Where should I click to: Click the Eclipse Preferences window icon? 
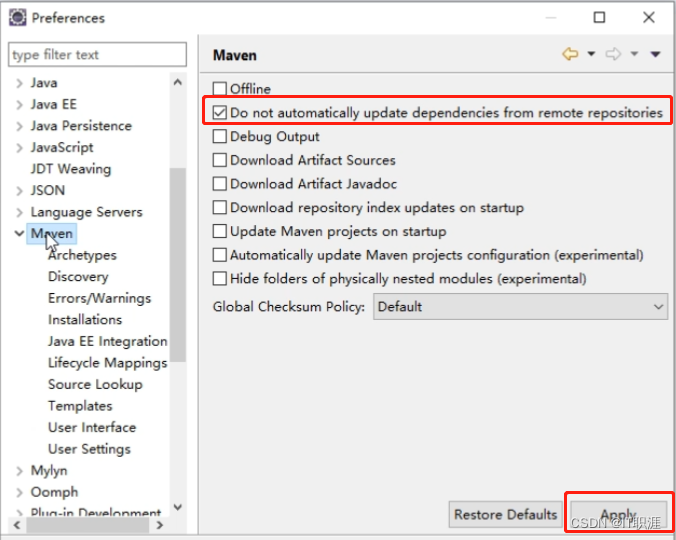18,18
